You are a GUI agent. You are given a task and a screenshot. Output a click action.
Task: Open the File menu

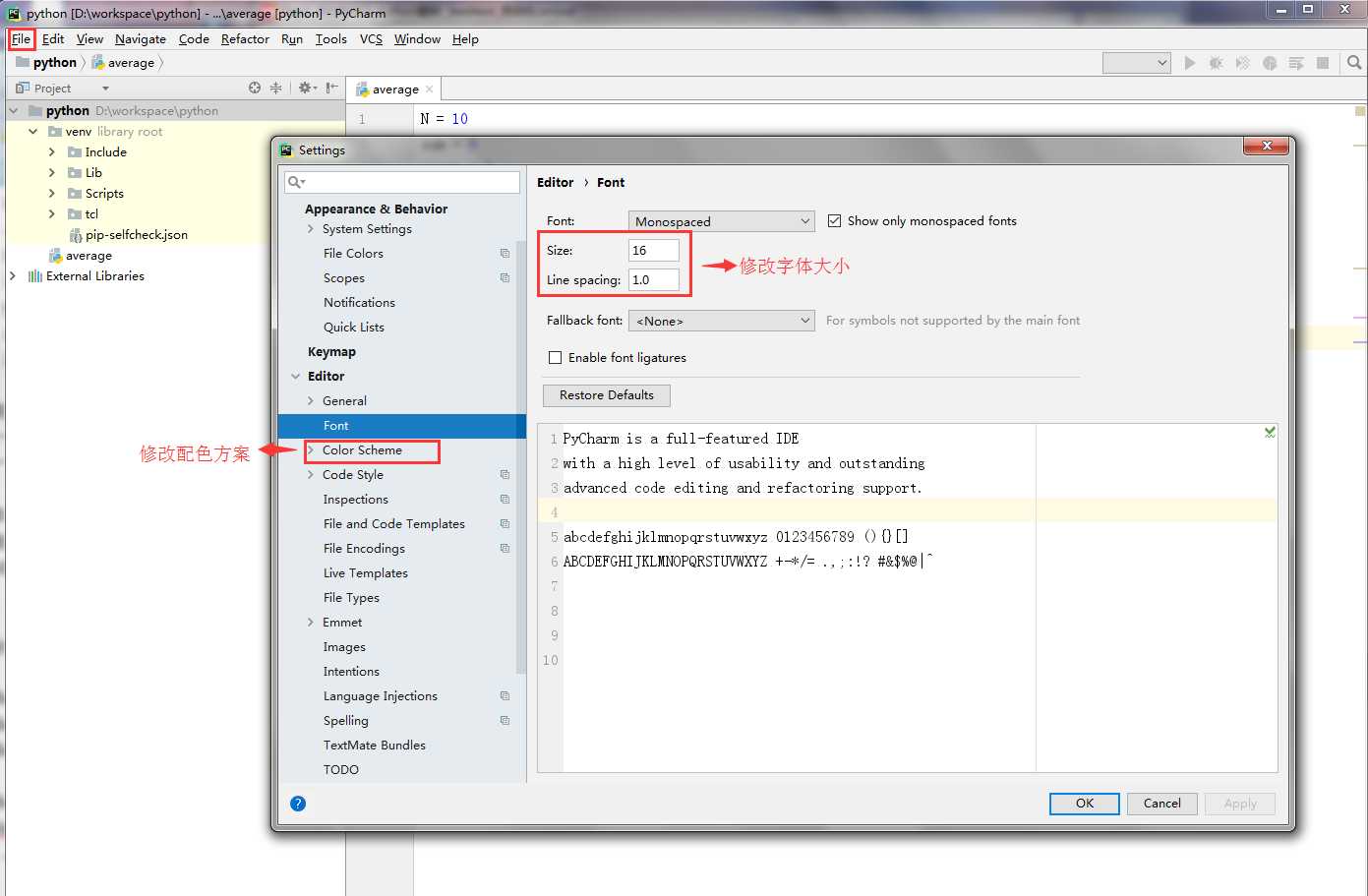coord(21,39)
